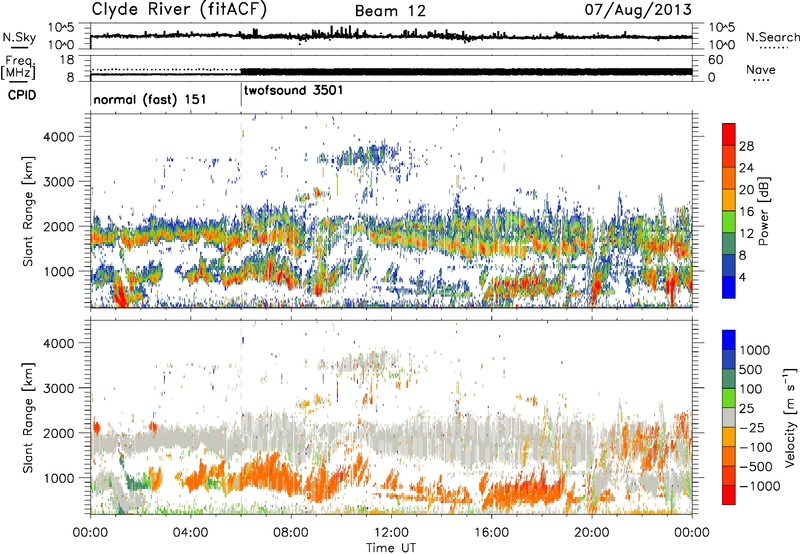Click the thick frequency band after 06:00

[x=466, y=72]
